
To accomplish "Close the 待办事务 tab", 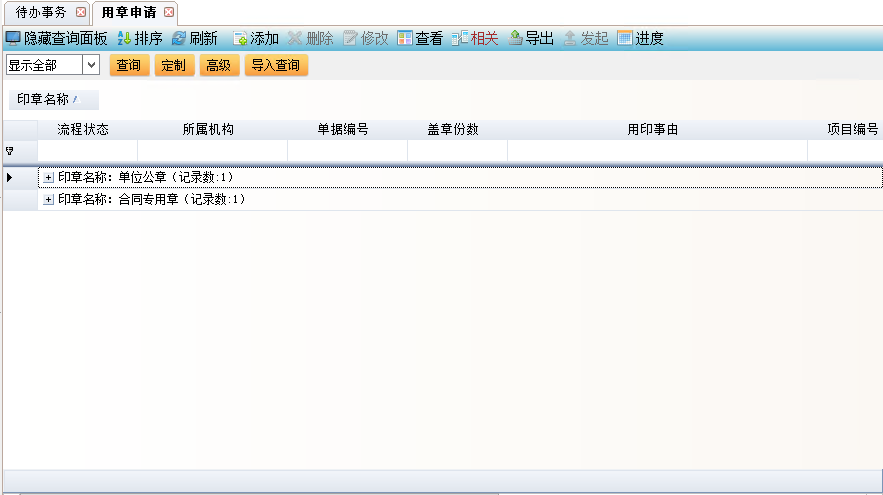I will 81,12.
